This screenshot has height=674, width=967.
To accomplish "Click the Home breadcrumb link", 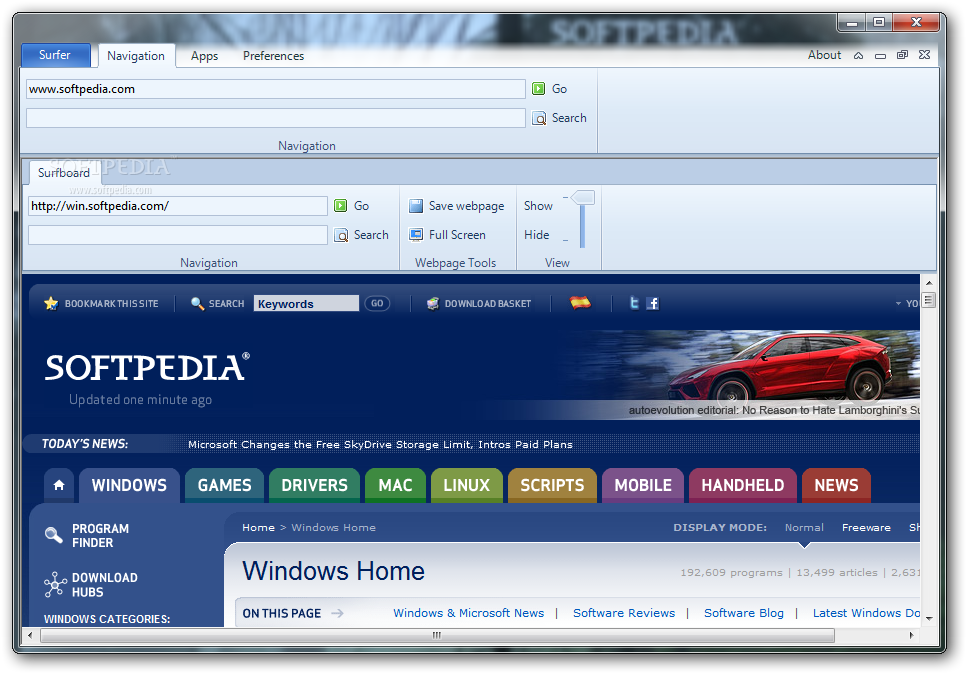I will click(258, 527).
